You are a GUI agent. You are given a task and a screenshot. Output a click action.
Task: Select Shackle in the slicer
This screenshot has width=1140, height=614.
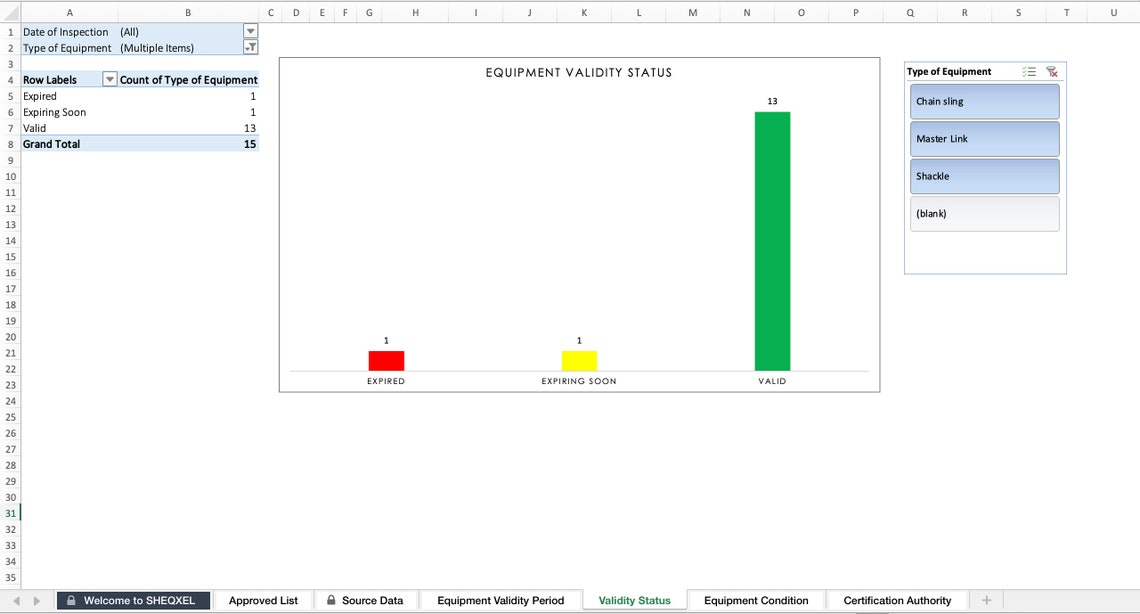(984, 176)
